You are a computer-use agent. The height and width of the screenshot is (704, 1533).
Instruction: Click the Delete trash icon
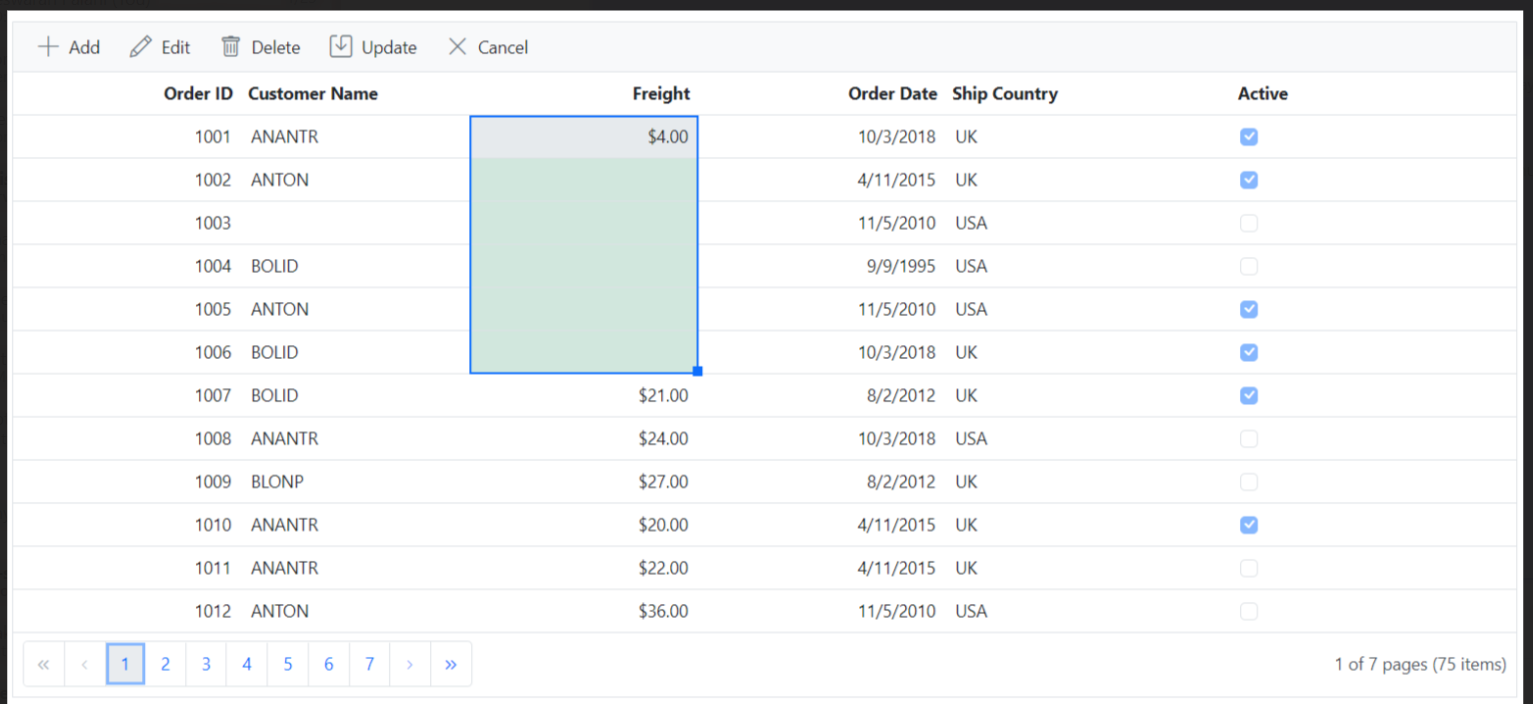point(231,47)
